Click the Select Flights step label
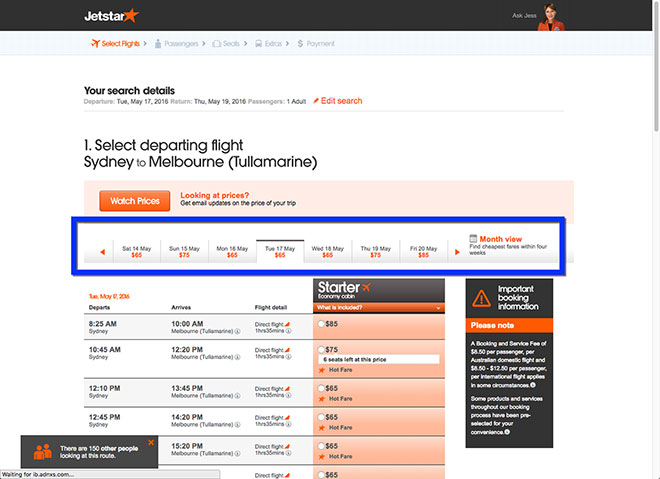 click(120, 44)
